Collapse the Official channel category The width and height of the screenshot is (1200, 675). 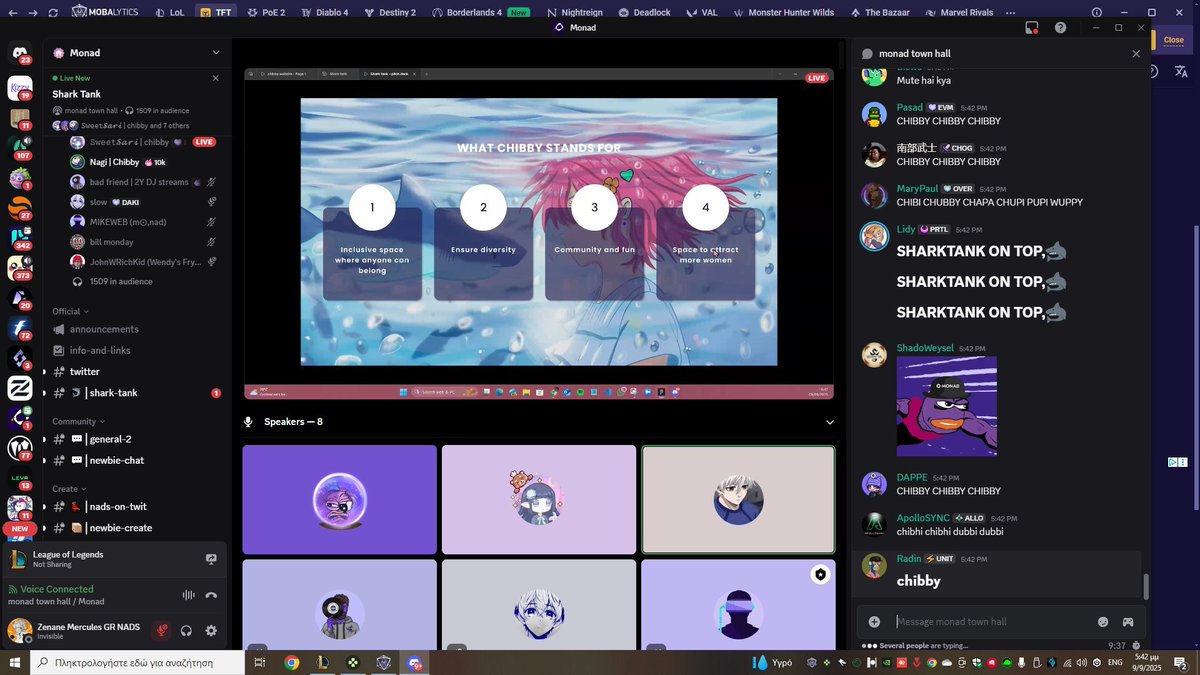(70, 311)
